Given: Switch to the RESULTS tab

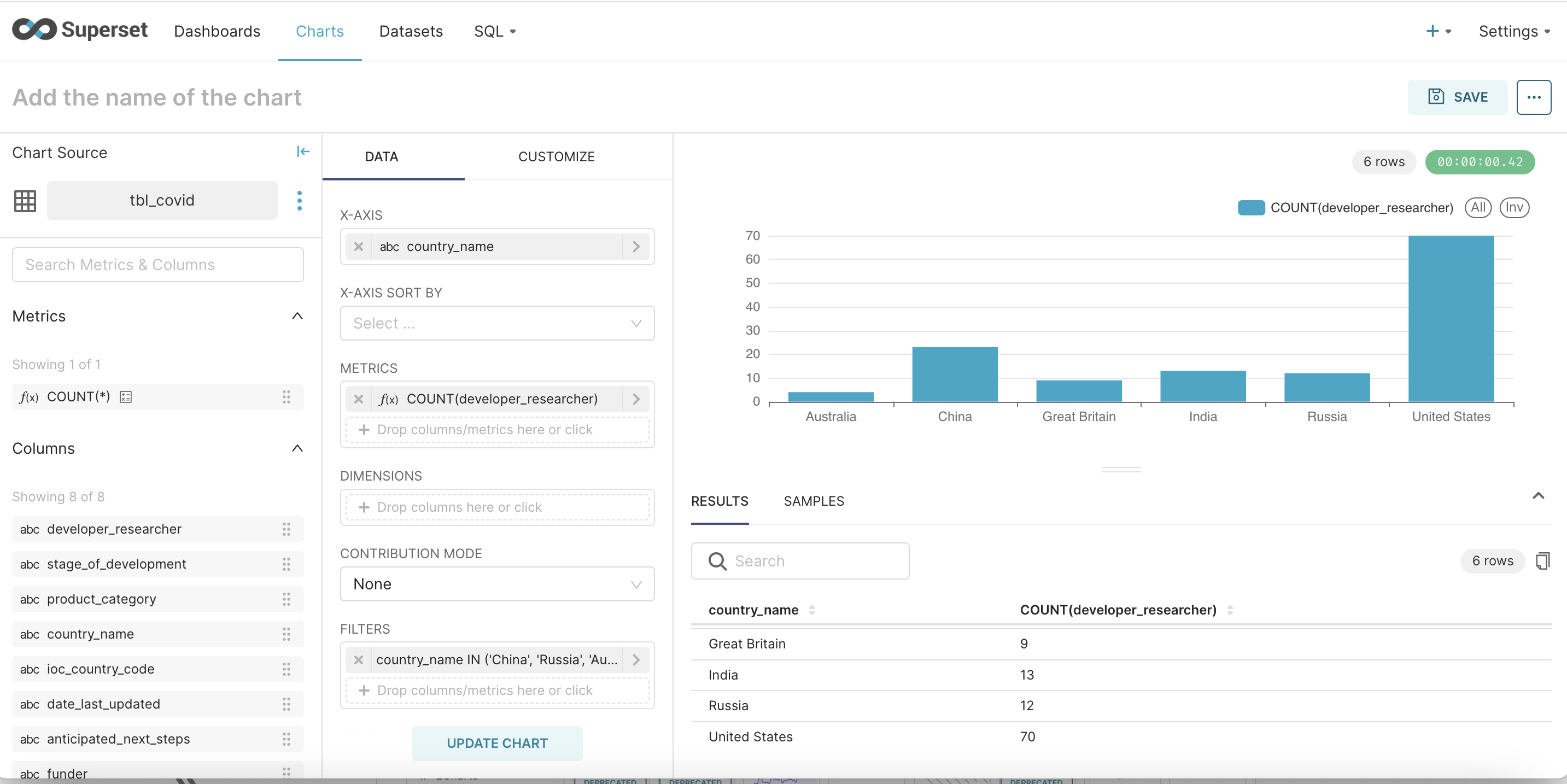Looking at the screenshot, I should pos(720,501).
